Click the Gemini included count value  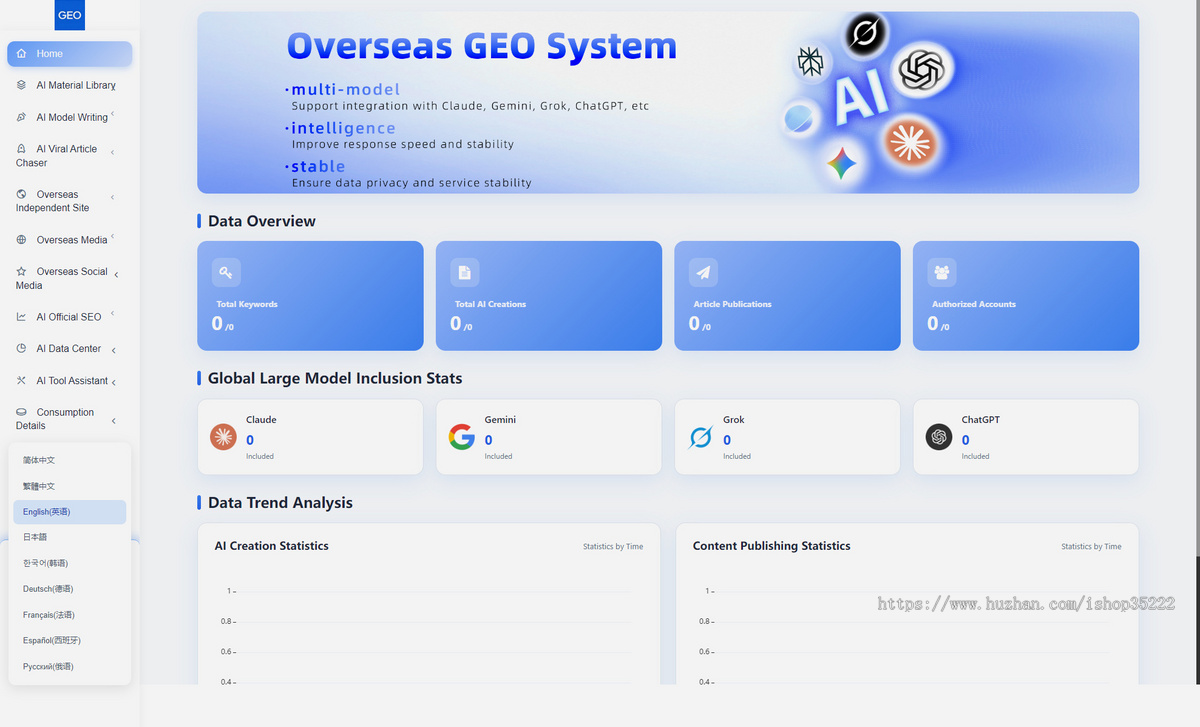489,440
